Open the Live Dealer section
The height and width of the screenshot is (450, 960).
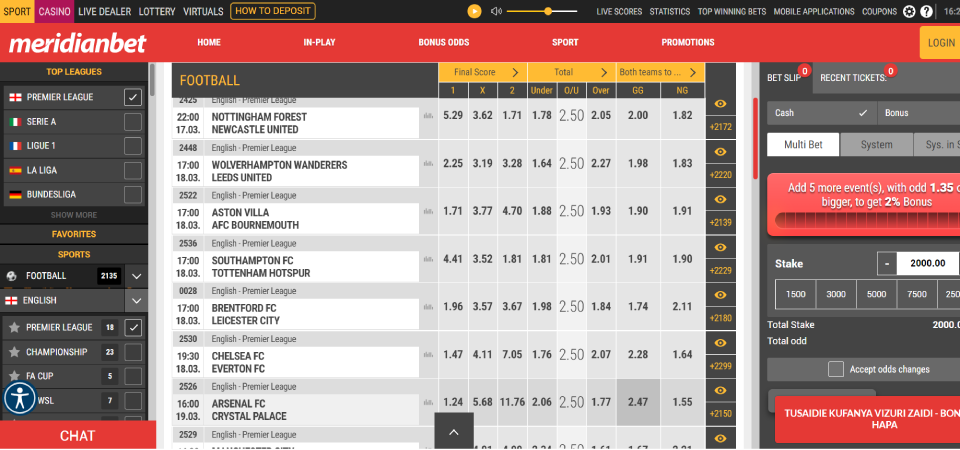click(105, 11)
